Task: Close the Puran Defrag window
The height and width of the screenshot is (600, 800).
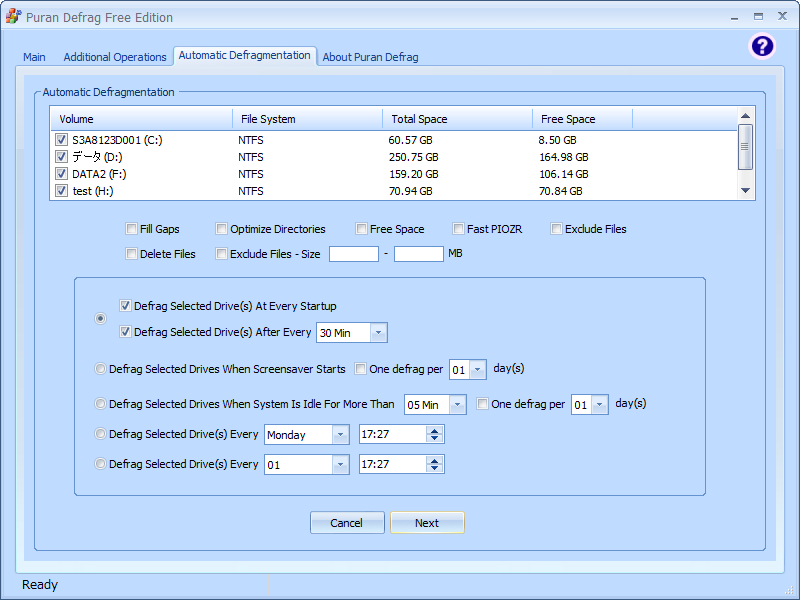Action: pos(782,16)
